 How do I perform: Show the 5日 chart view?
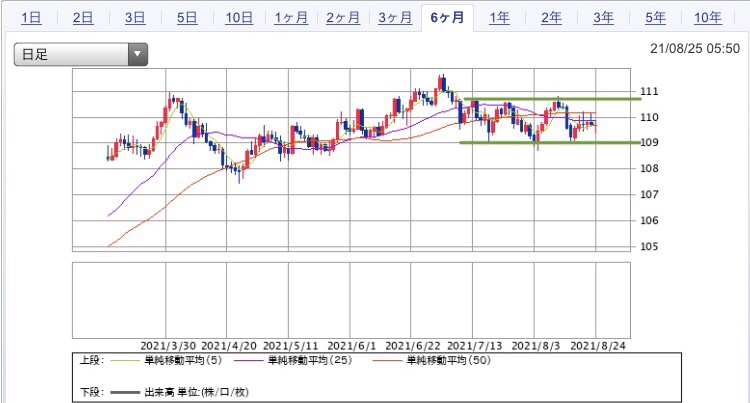tap(187, 18)
